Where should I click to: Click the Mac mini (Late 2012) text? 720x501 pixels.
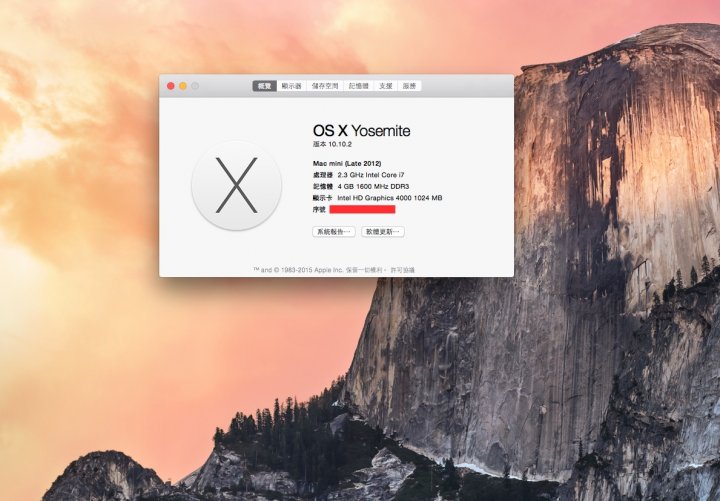click(347, 163)
